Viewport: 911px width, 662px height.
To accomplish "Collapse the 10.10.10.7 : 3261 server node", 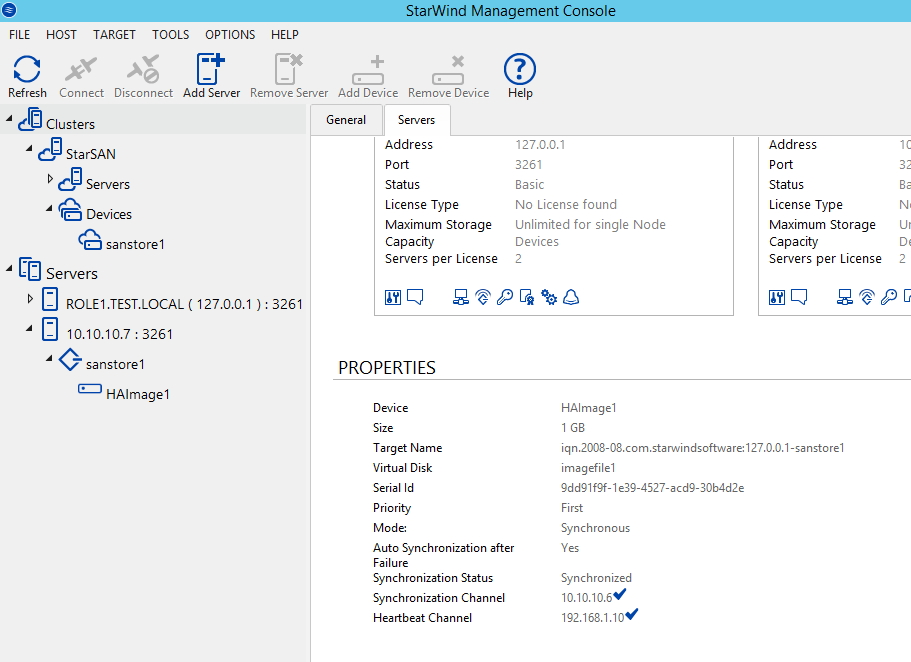I will point(29,328).
